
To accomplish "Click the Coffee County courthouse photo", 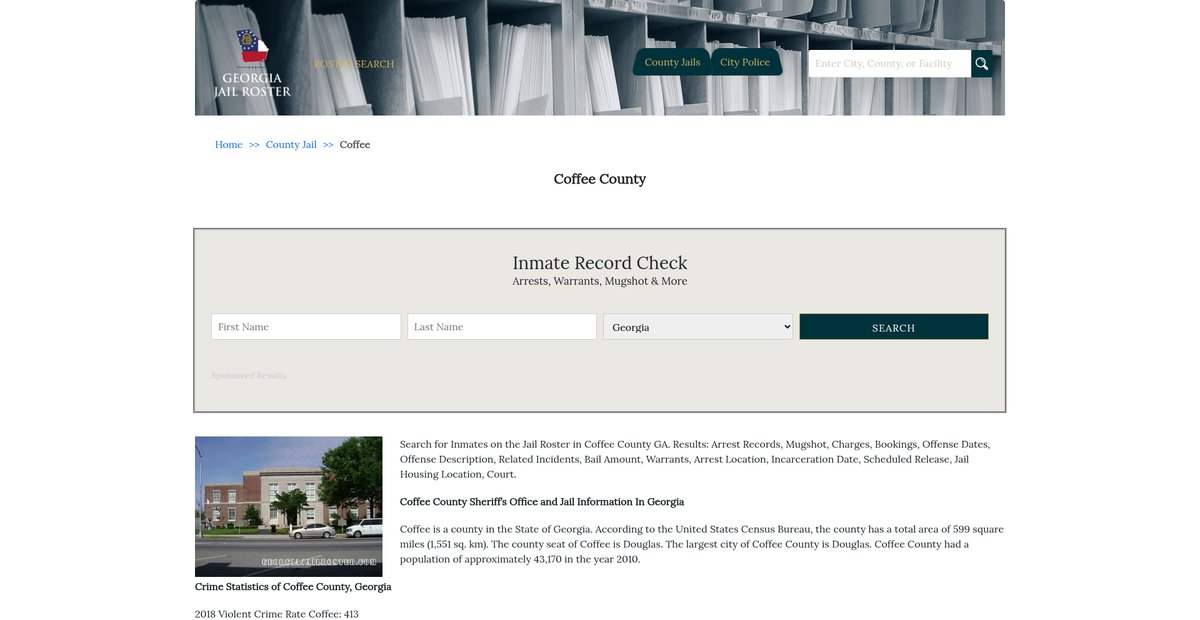I will coord(288,506).
